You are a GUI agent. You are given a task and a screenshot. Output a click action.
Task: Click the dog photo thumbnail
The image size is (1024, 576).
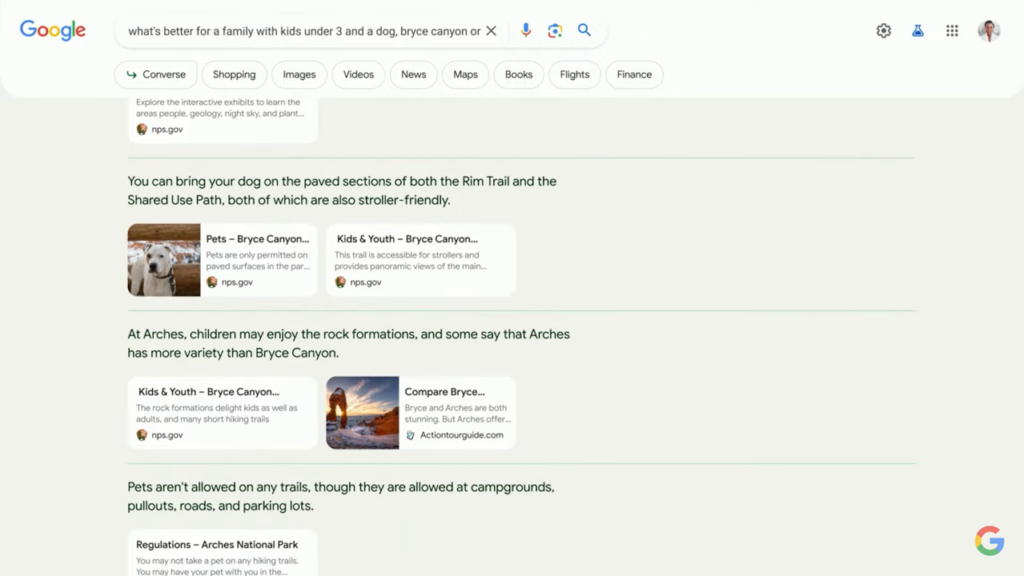[x=164, y=260]
